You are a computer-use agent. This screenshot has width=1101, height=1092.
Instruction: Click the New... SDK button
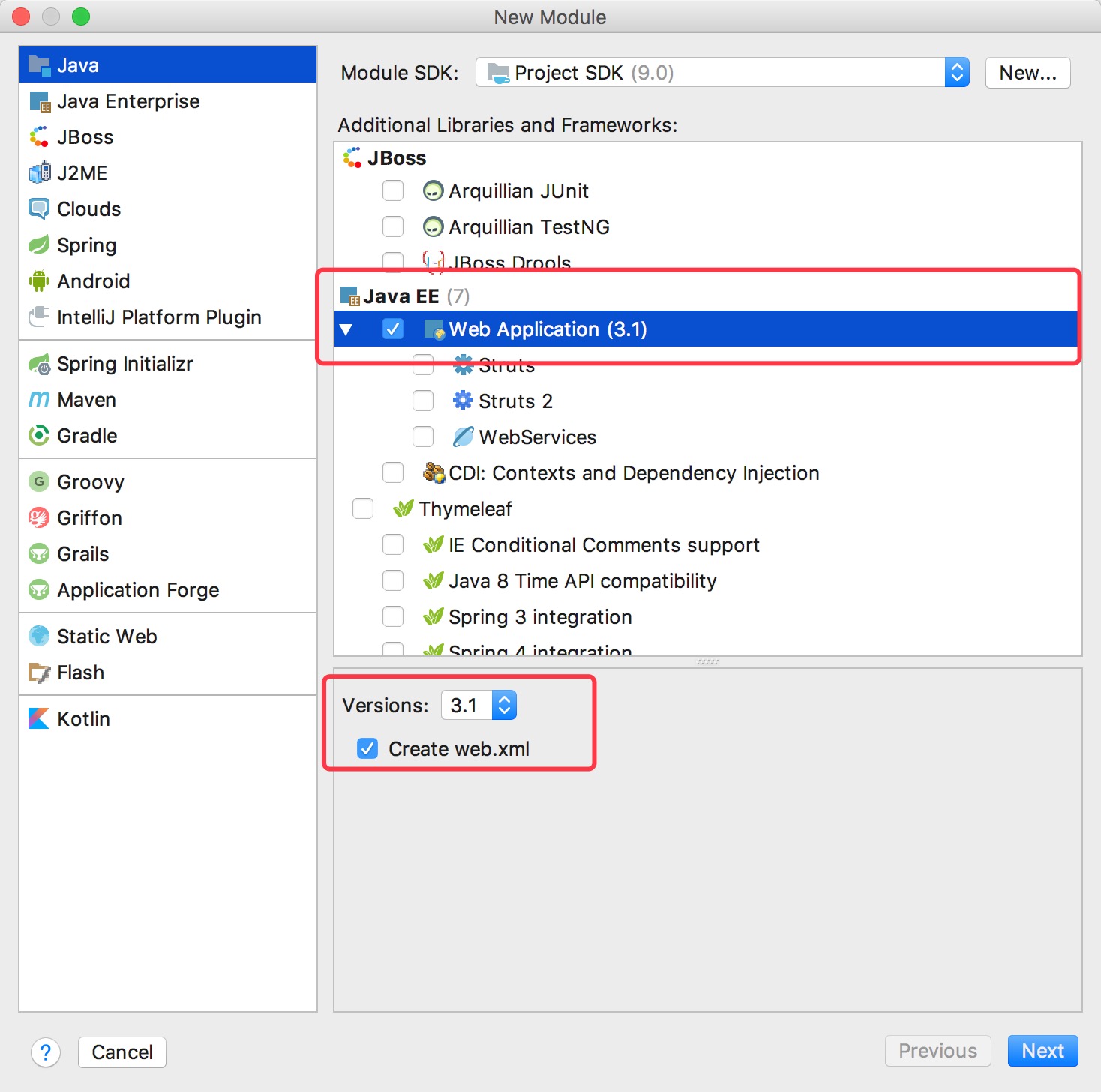pyautogui.click(x=1027, y=73)
